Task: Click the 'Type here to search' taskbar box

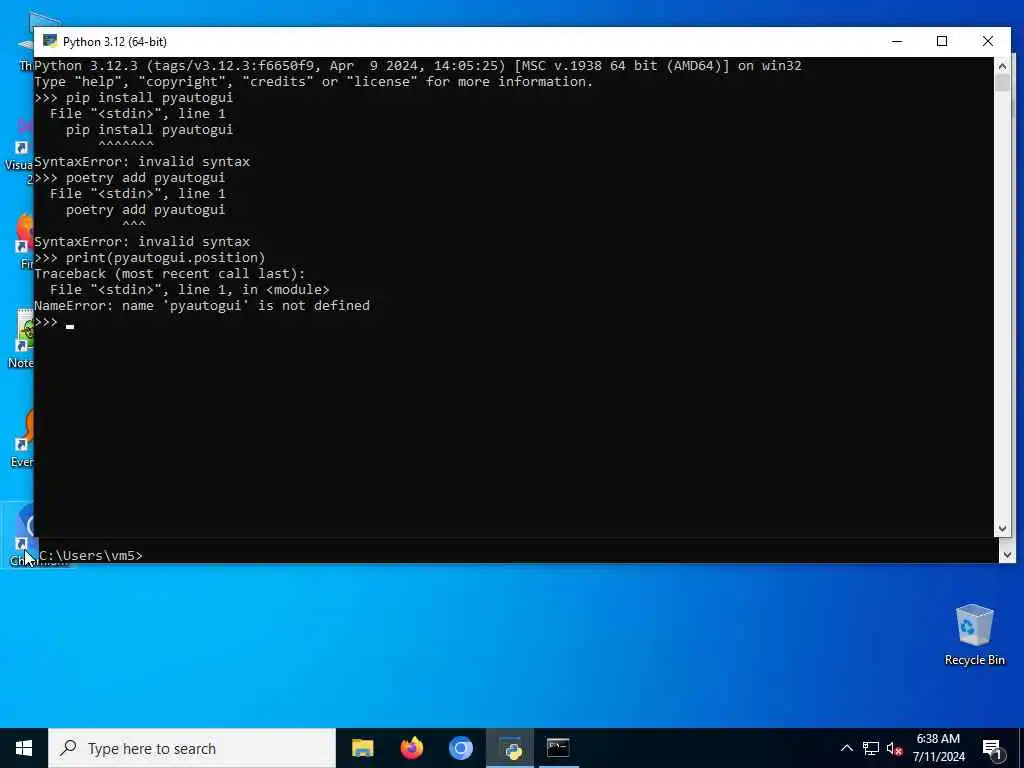Action: coord(192,748)
